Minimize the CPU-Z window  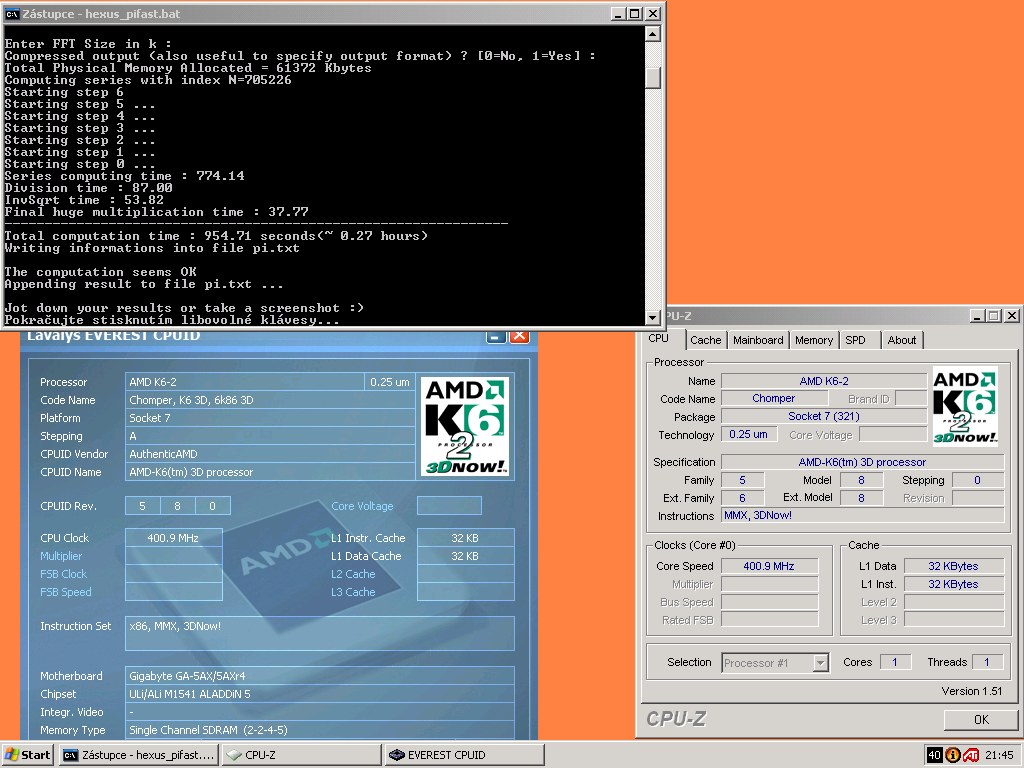[977, 316]
